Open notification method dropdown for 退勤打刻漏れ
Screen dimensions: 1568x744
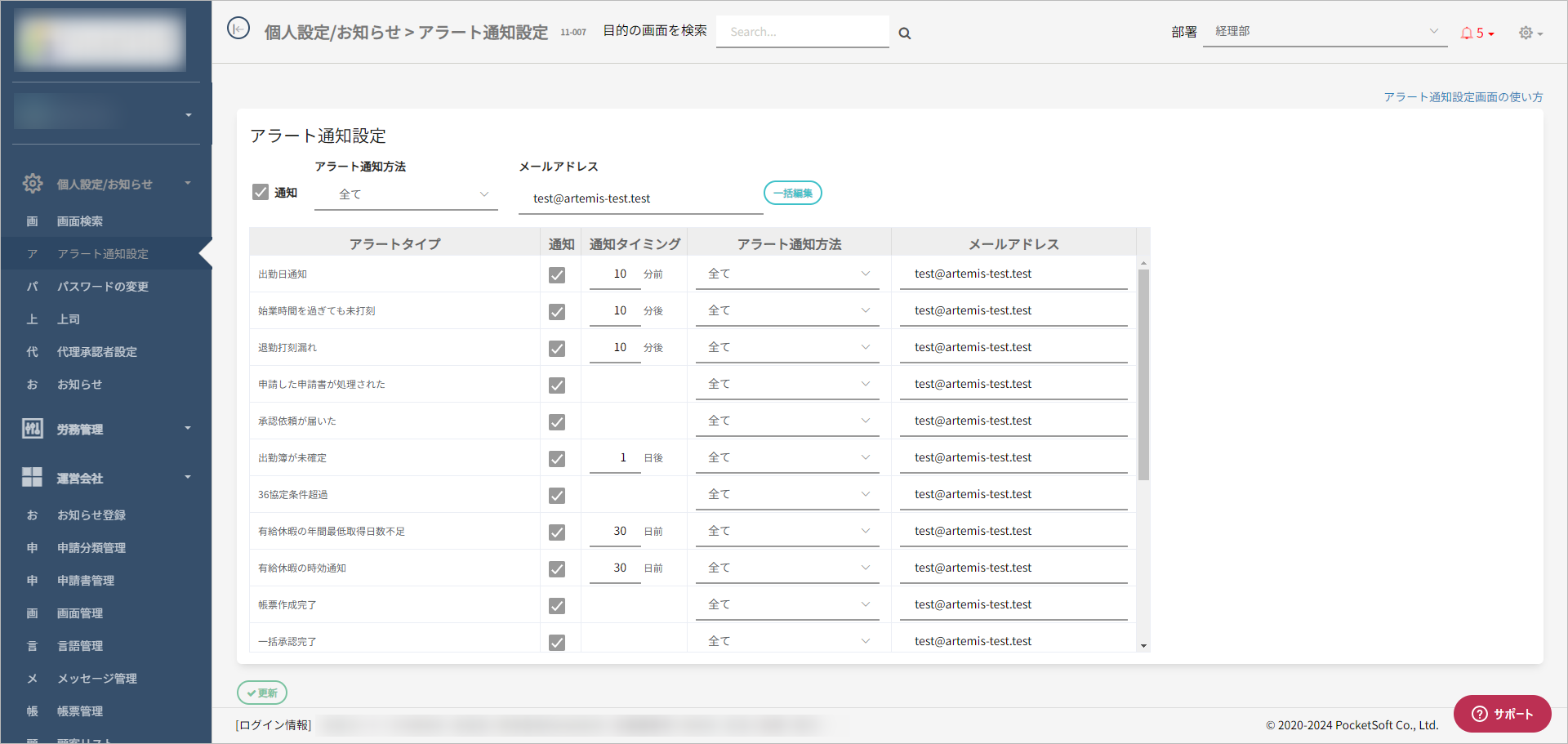click(787, 348)
